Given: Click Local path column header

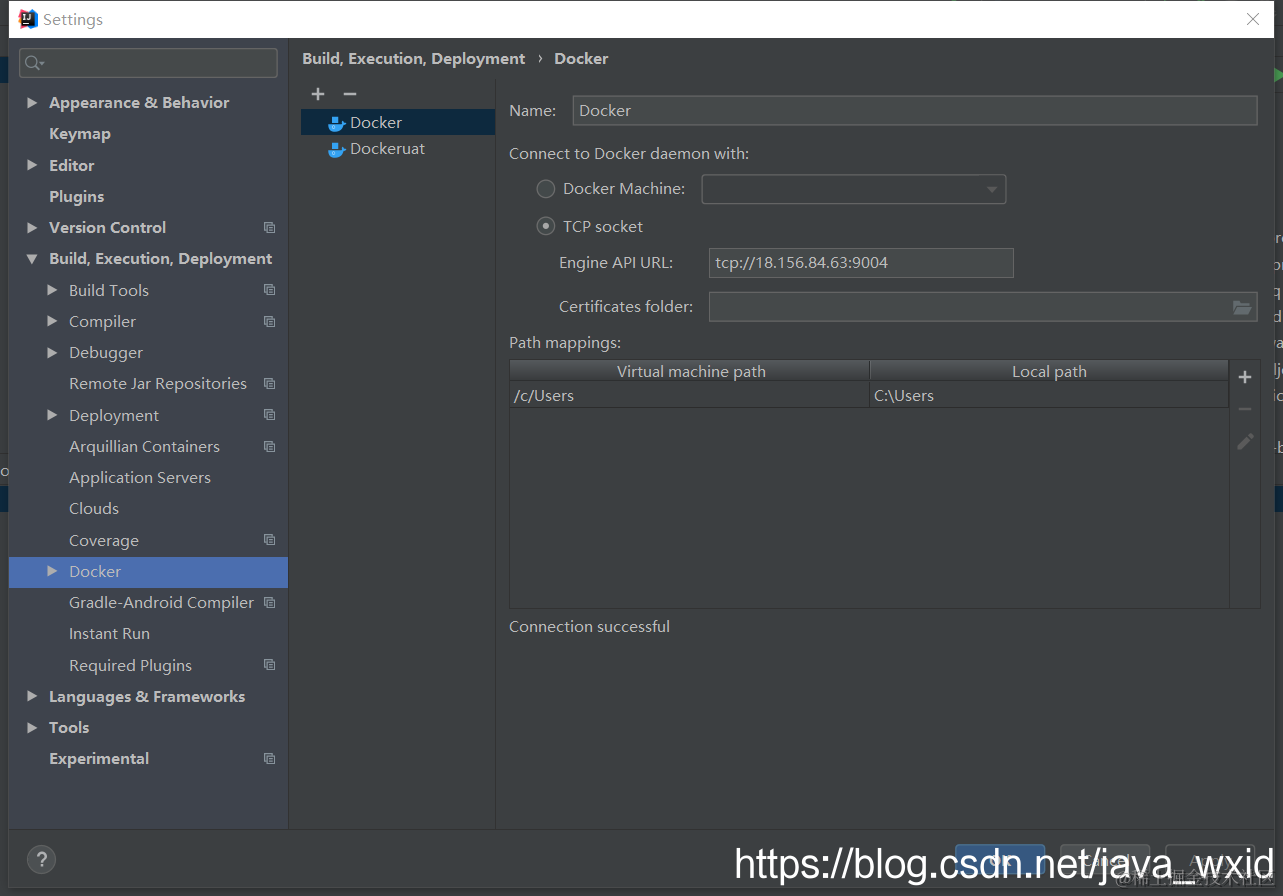Looking at the screenshot, I should tap(1049, 371).
